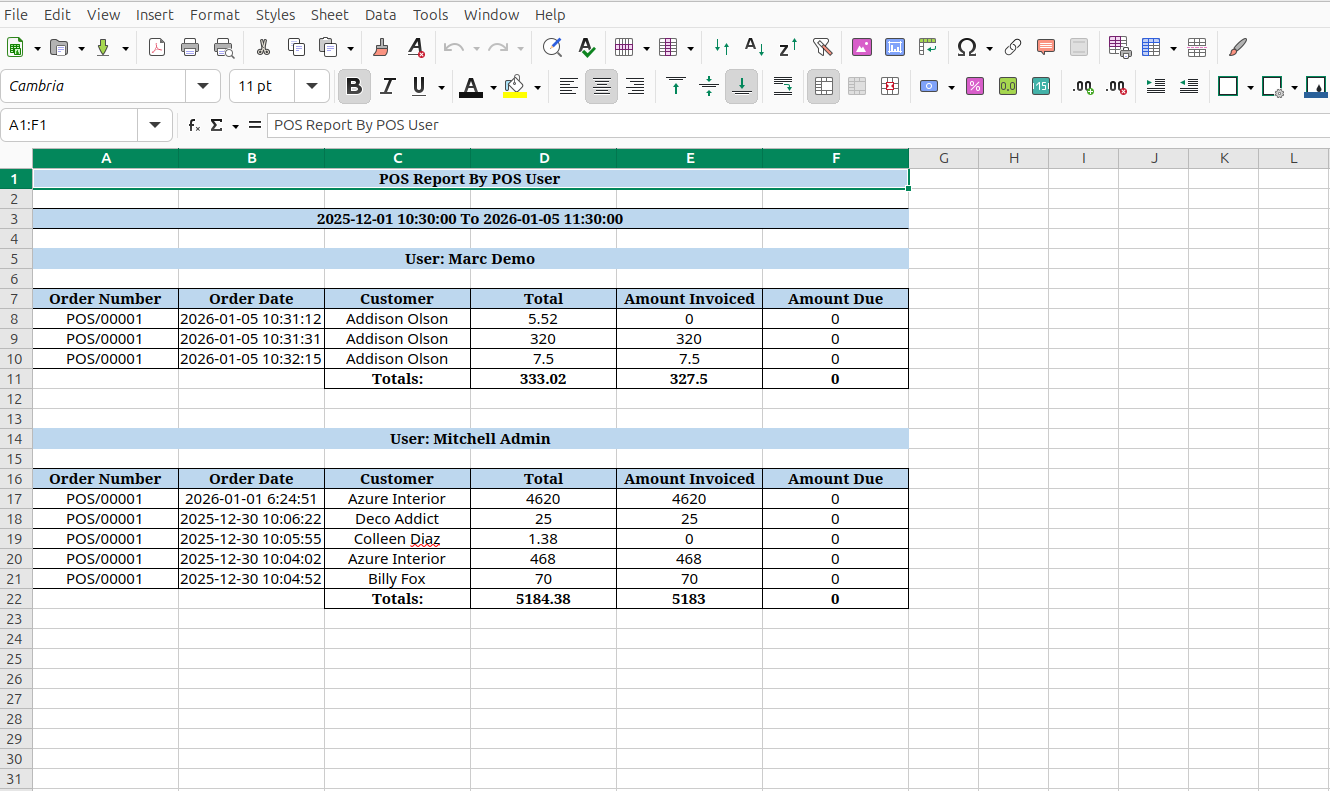The image size is (1330, 791).
Task: Open the Data menu
Action: 380,14
